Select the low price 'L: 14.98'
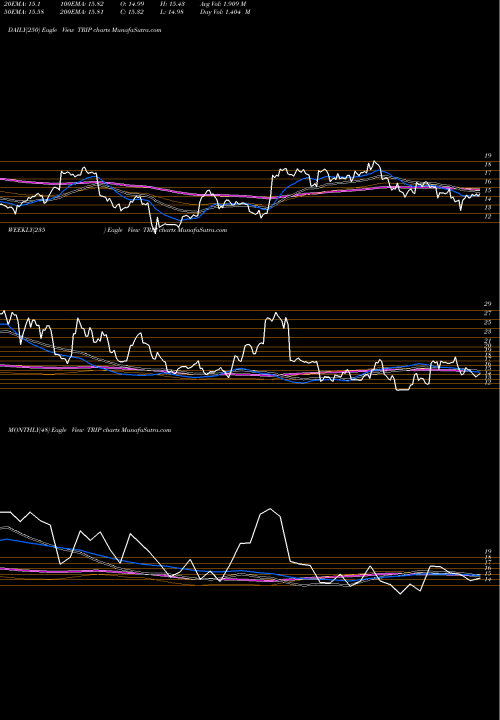 (172, 12)
